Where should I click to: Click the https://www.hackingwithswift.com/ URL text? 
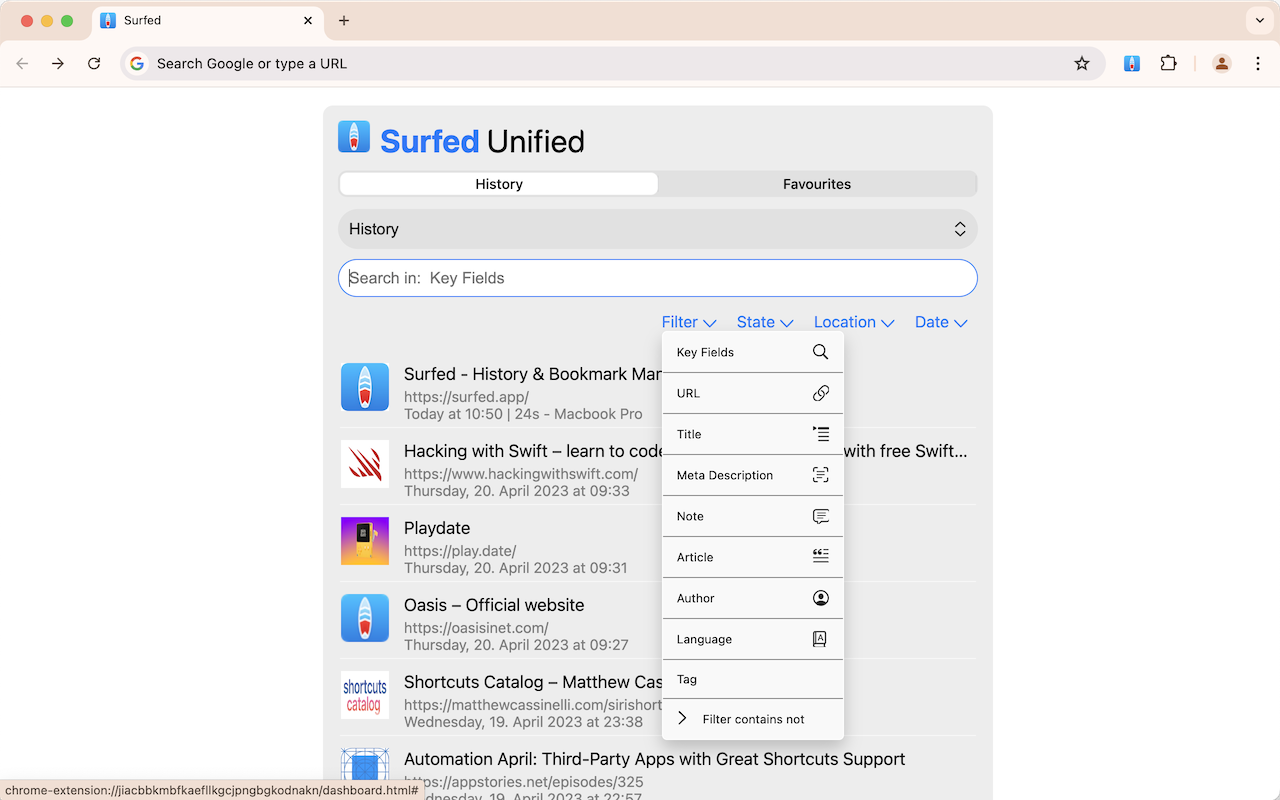(x=521, y=474)
